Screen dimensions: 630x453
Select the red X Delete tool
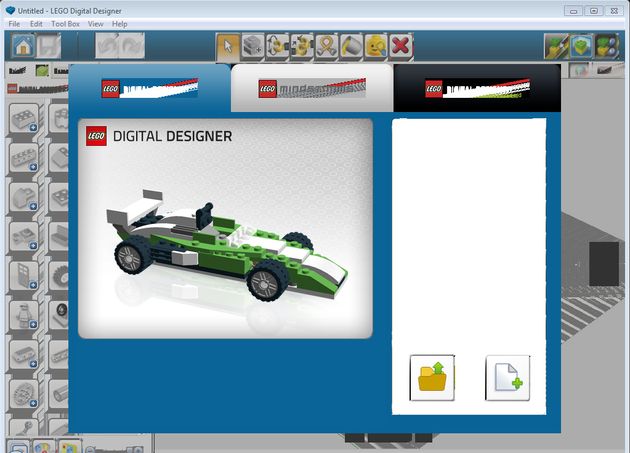click(x=401, y=47)
